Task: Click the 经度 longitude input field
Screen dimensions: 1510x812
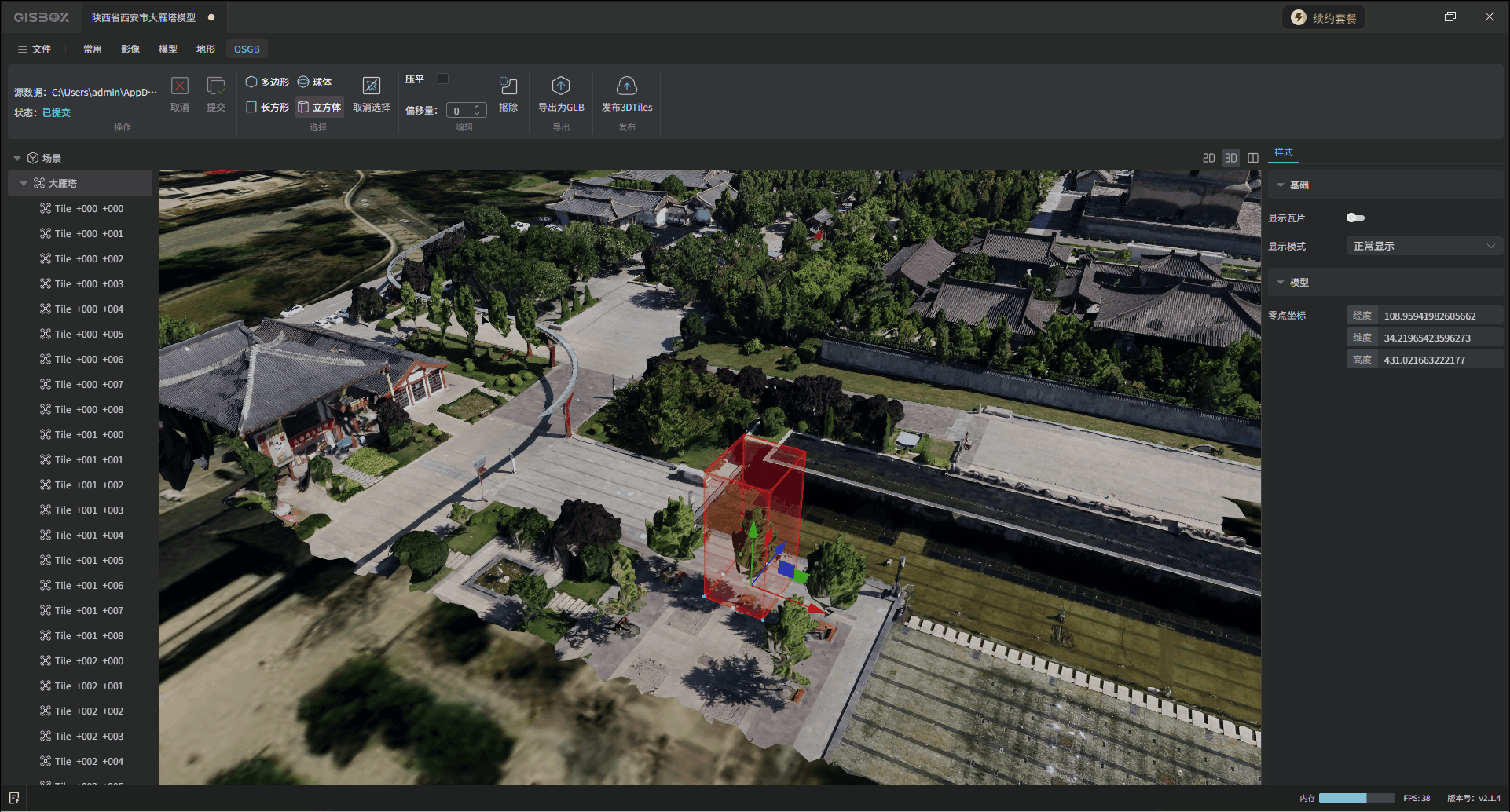Action: tap(1439, 316)
